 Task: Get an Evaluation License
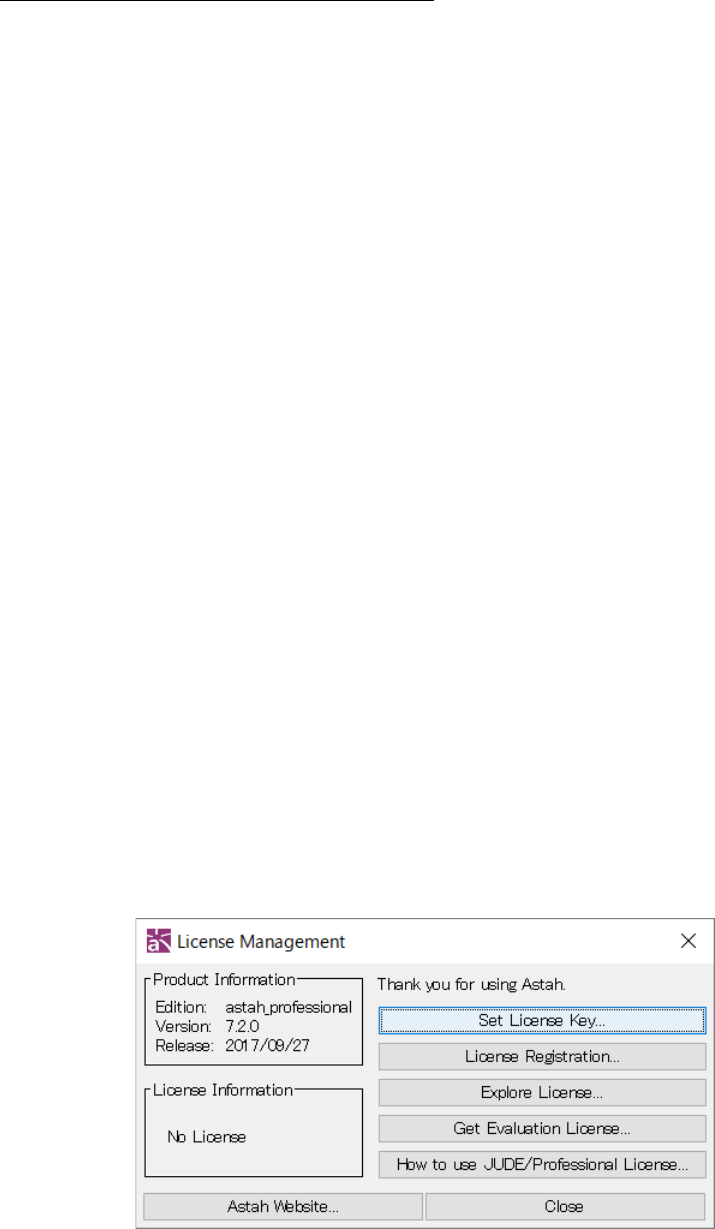tap(542, 1128)
